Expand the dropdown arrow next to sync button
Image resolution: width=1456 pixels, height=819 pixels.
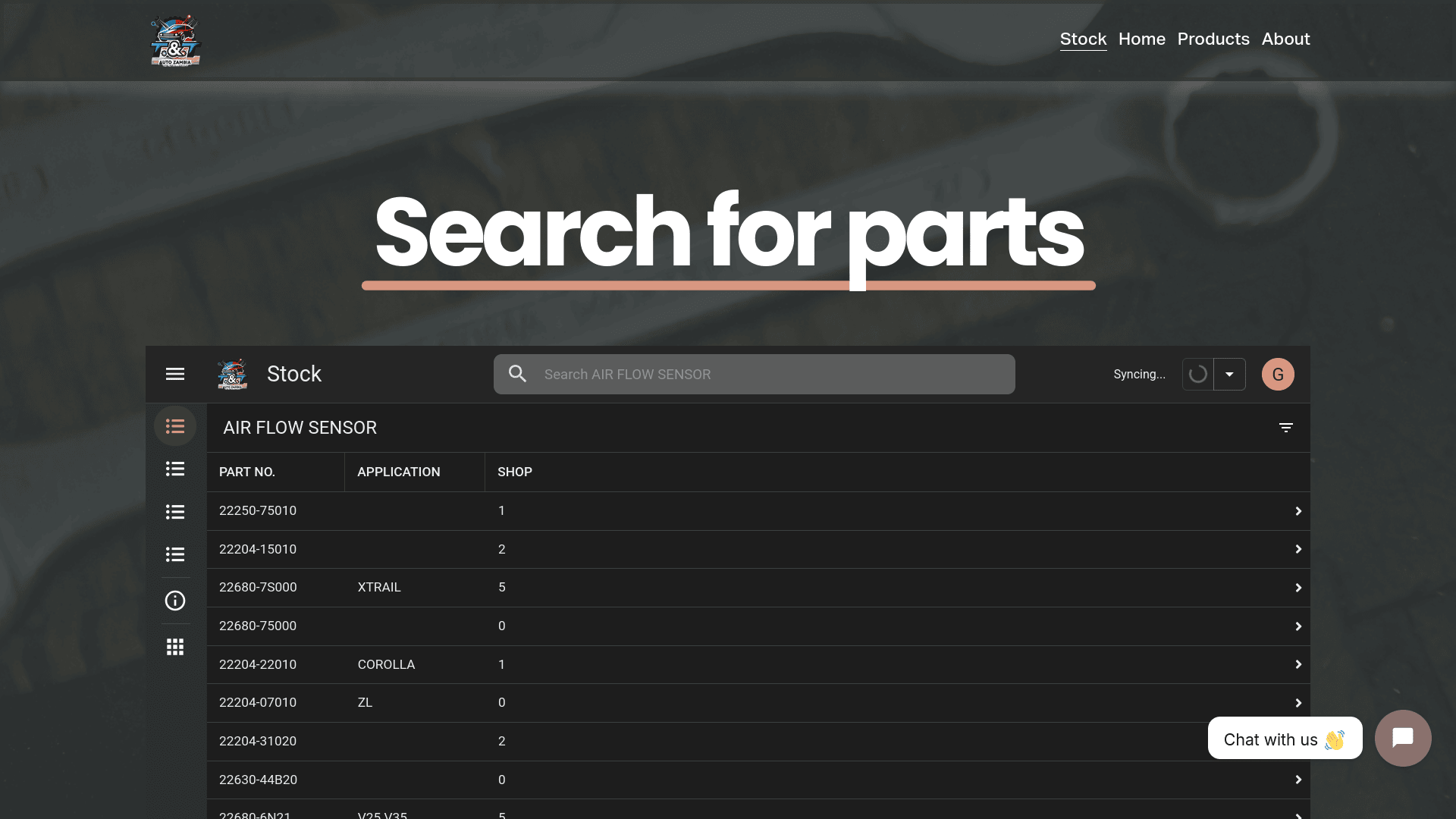(x=1229, y=374)
